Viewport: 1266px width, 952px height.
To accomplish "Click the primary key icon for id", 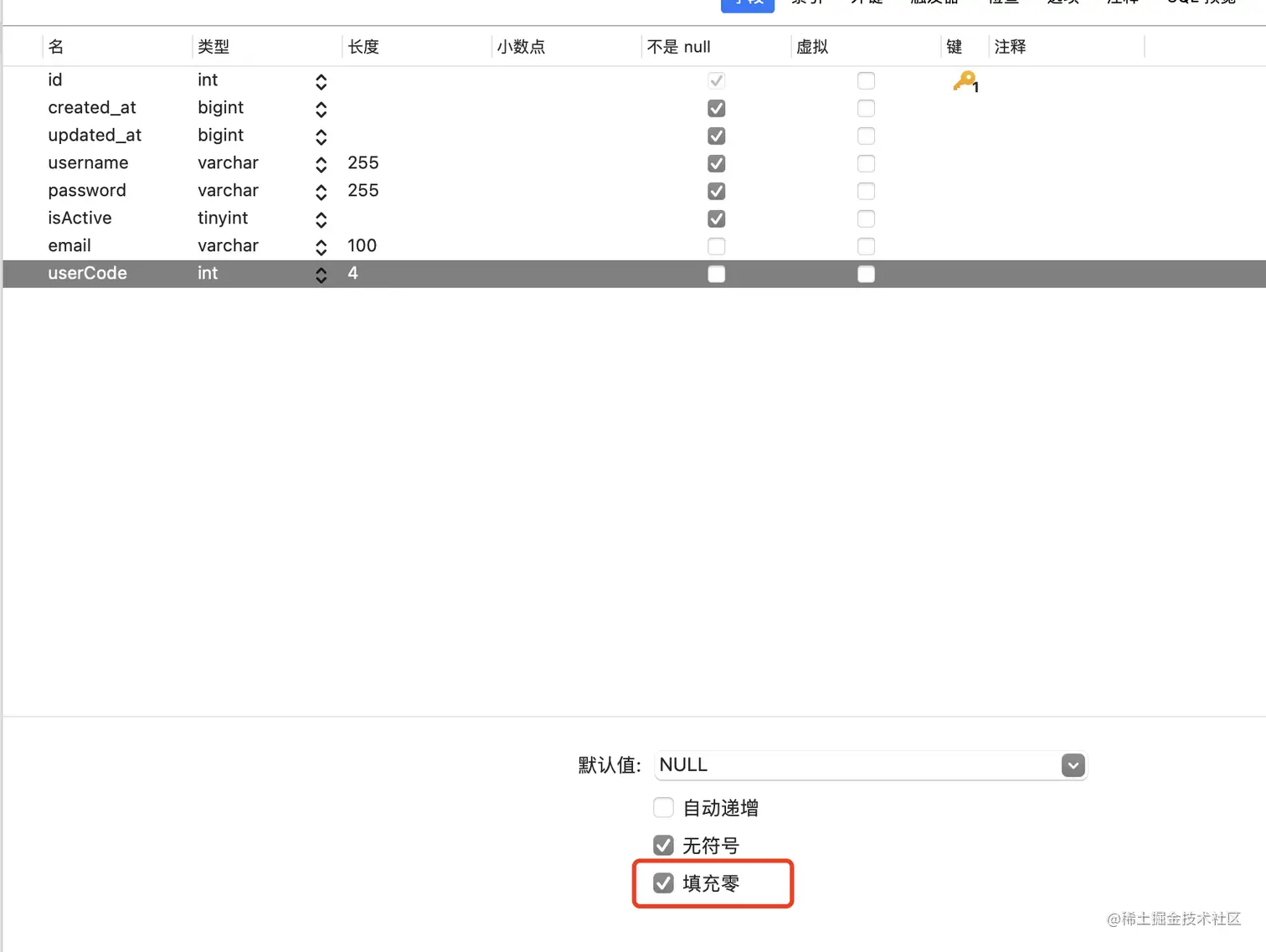I will coord(965,81).
